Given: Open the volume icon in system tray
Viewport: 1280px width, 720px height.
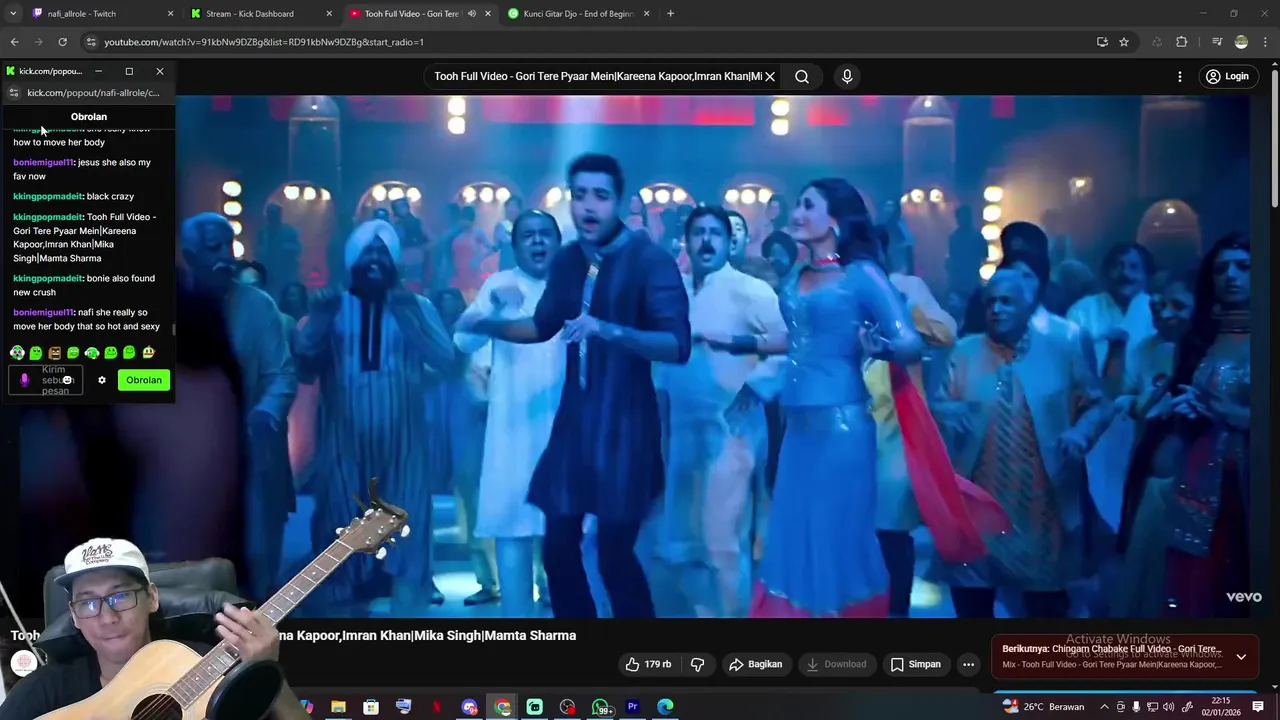Looking at the screenshot, I should [x=1169, y=707].
